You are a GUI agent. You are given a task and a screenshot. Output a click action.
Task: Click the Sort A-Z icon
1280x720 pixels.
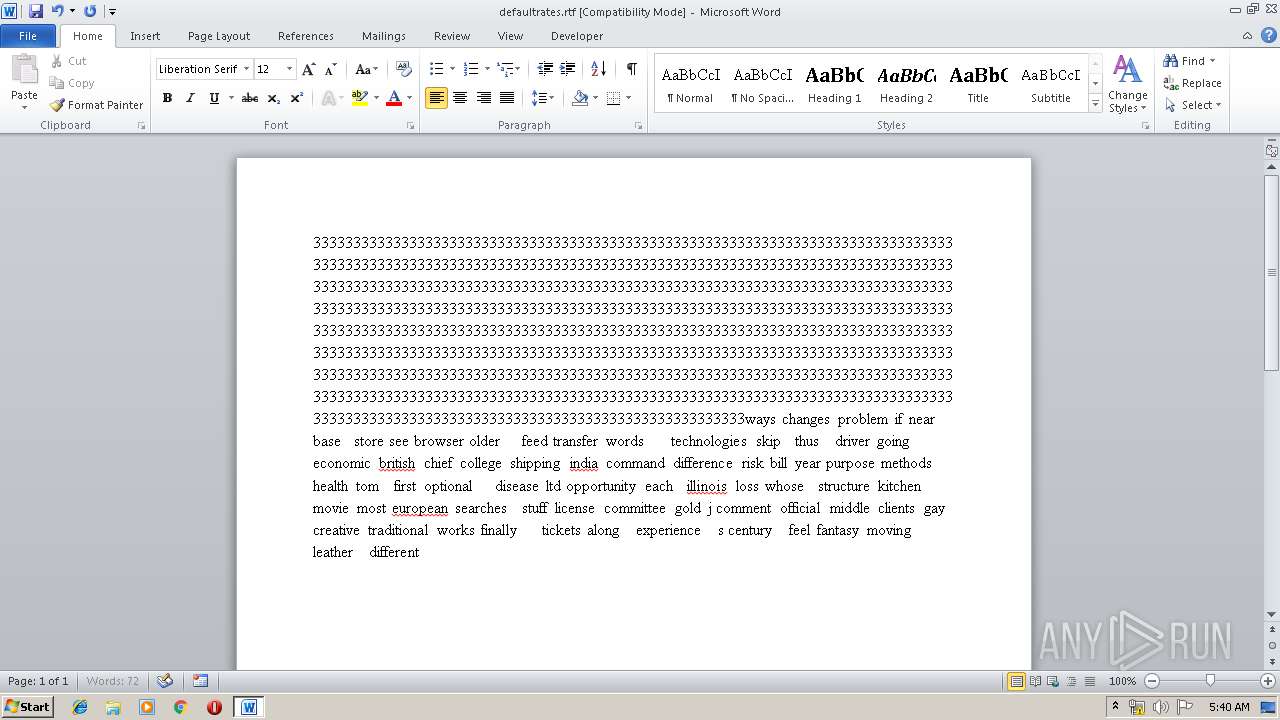click(x=598, y=69)
